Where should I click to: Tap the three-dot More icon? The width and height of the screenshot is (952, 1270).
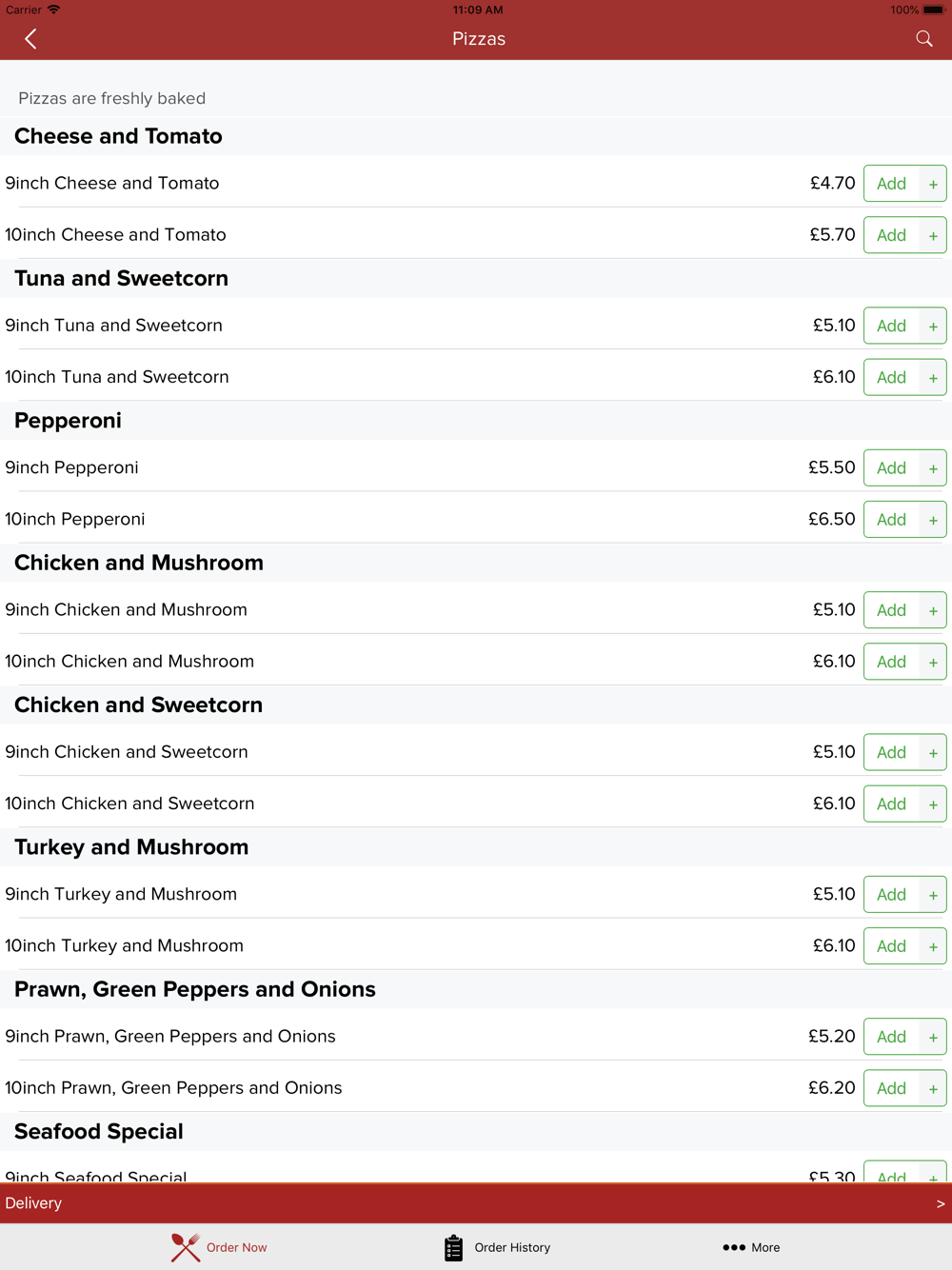point(733,1247)
